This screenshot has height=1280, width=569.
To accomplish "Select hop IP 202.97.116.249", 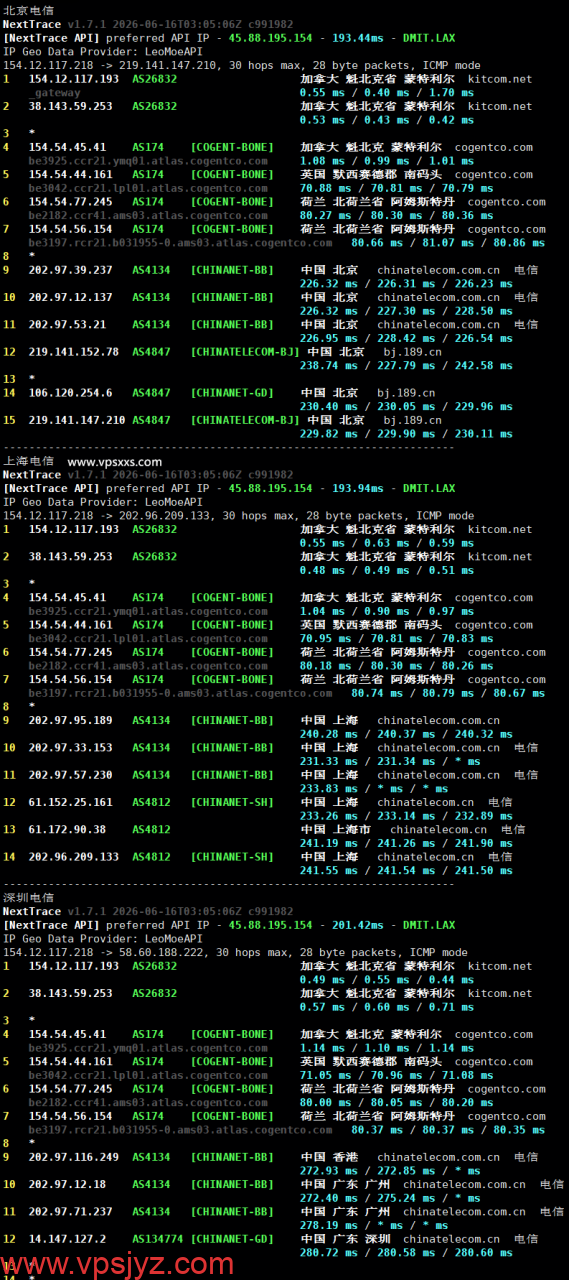I will [74, 1157].
